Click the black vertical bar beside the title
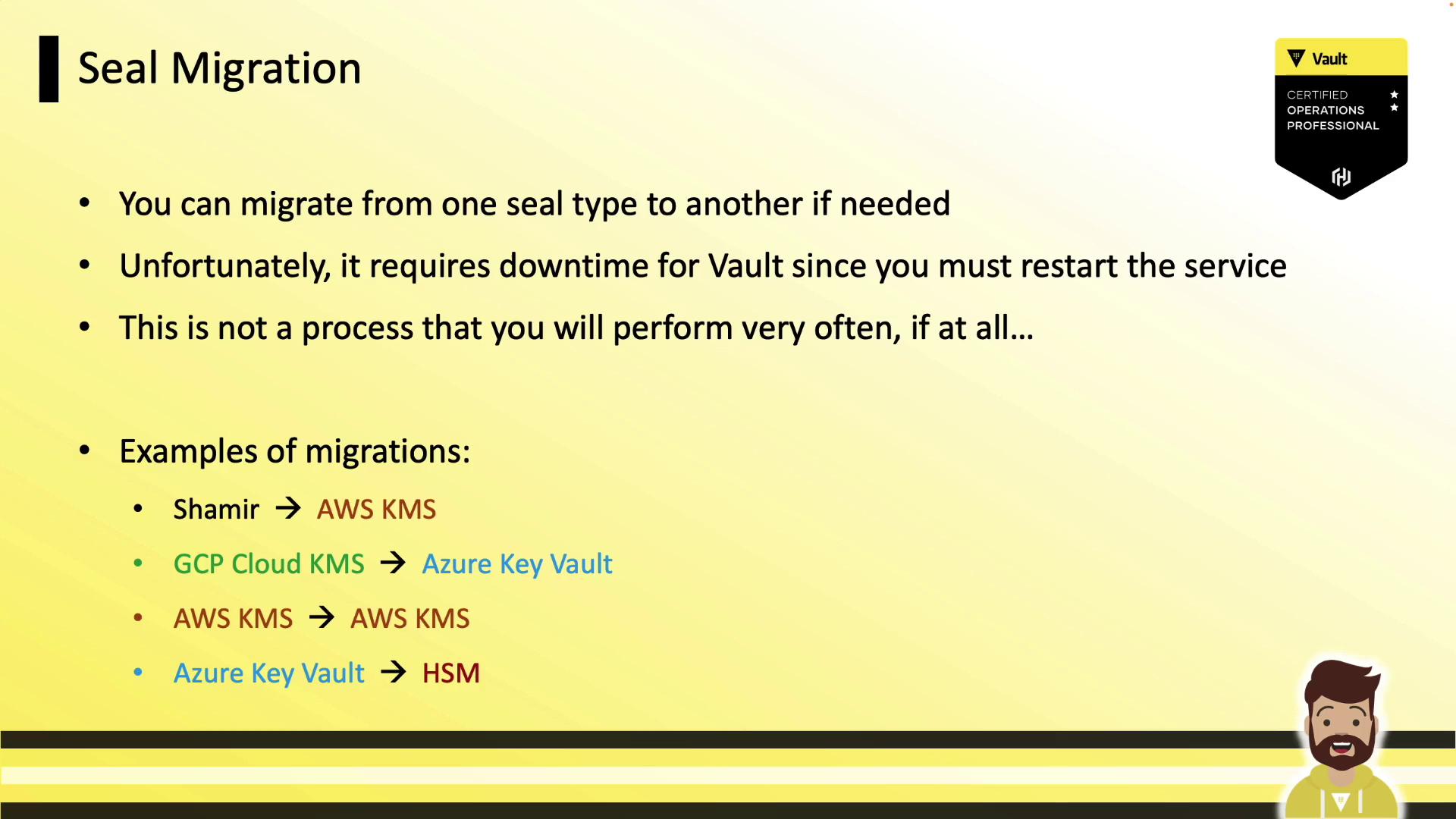This screenshot has height=819, width=1456. pyautogui.click(x=49, y=69)
